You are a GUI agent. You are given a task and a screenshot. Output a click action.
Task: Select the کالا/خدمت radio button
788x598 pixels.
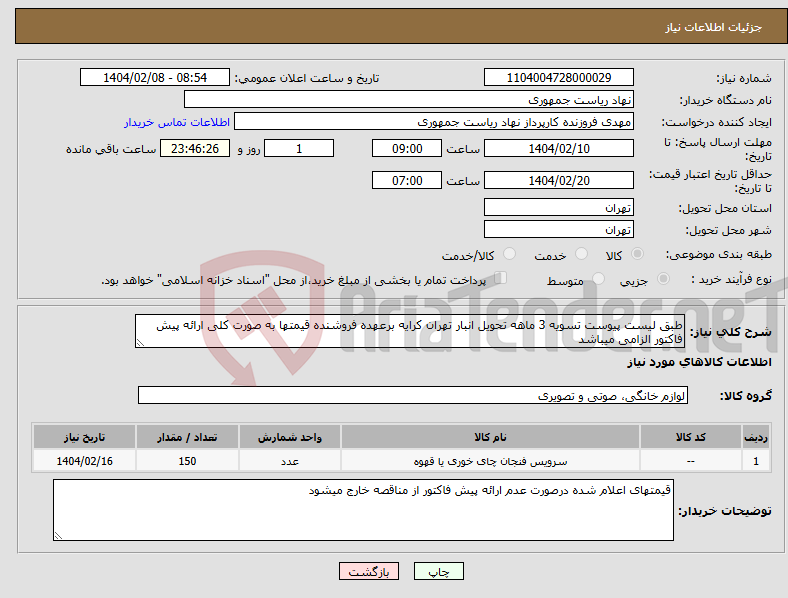coord(509,254)
